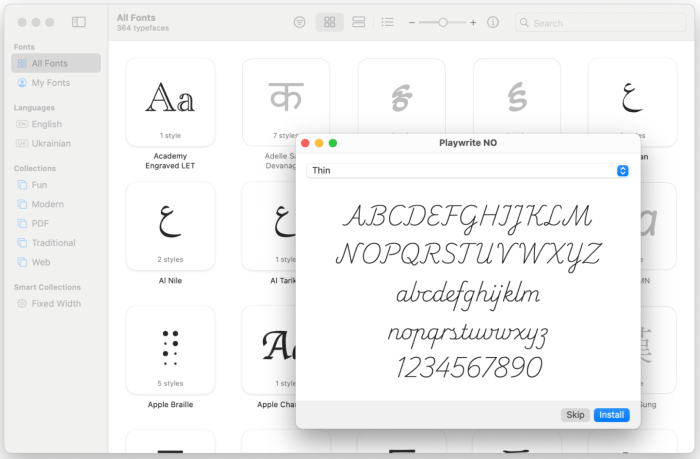Increase preview size with plus icon
Screen dimensions: 700x459
(x=473, y=22)
